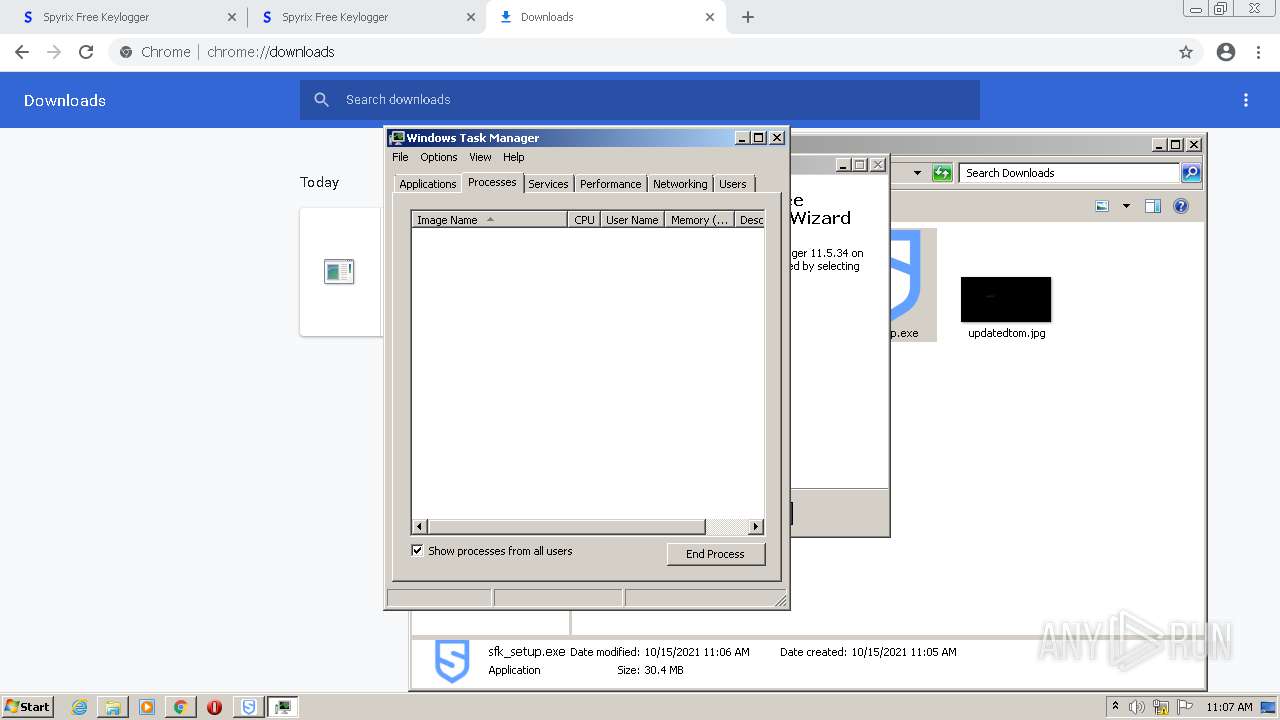The image size is (1280, 720).
Task: Open Task Manager File menu
Action: coord(400,157)
